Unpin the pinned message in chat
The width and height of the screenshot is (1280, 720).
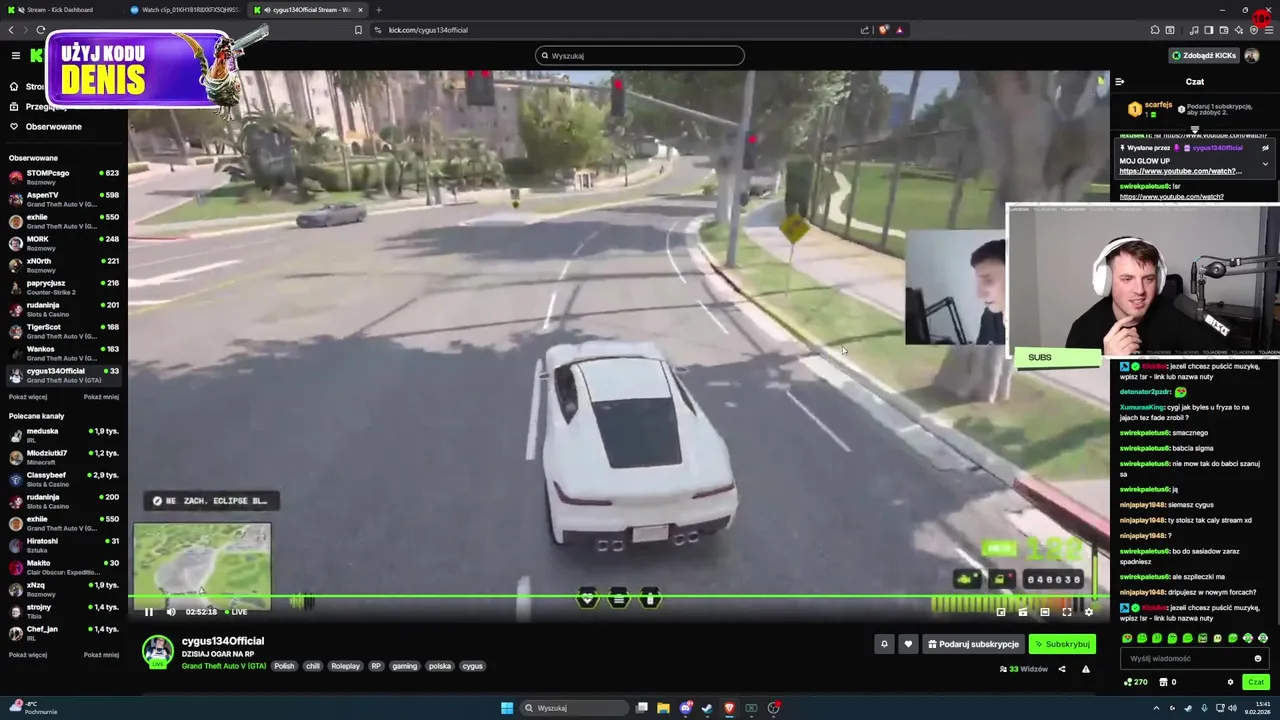(x=1265, y=148)
